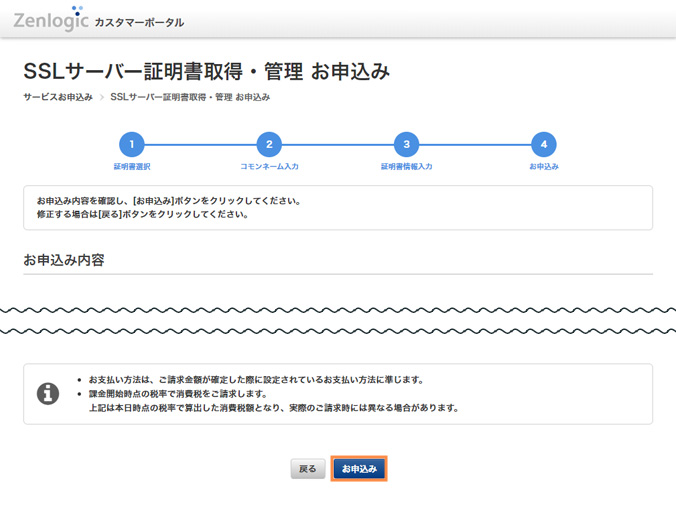This screenshot has width=676, height=518.
Task: Click the お申込み step label under circle 4
Action: 544,166
